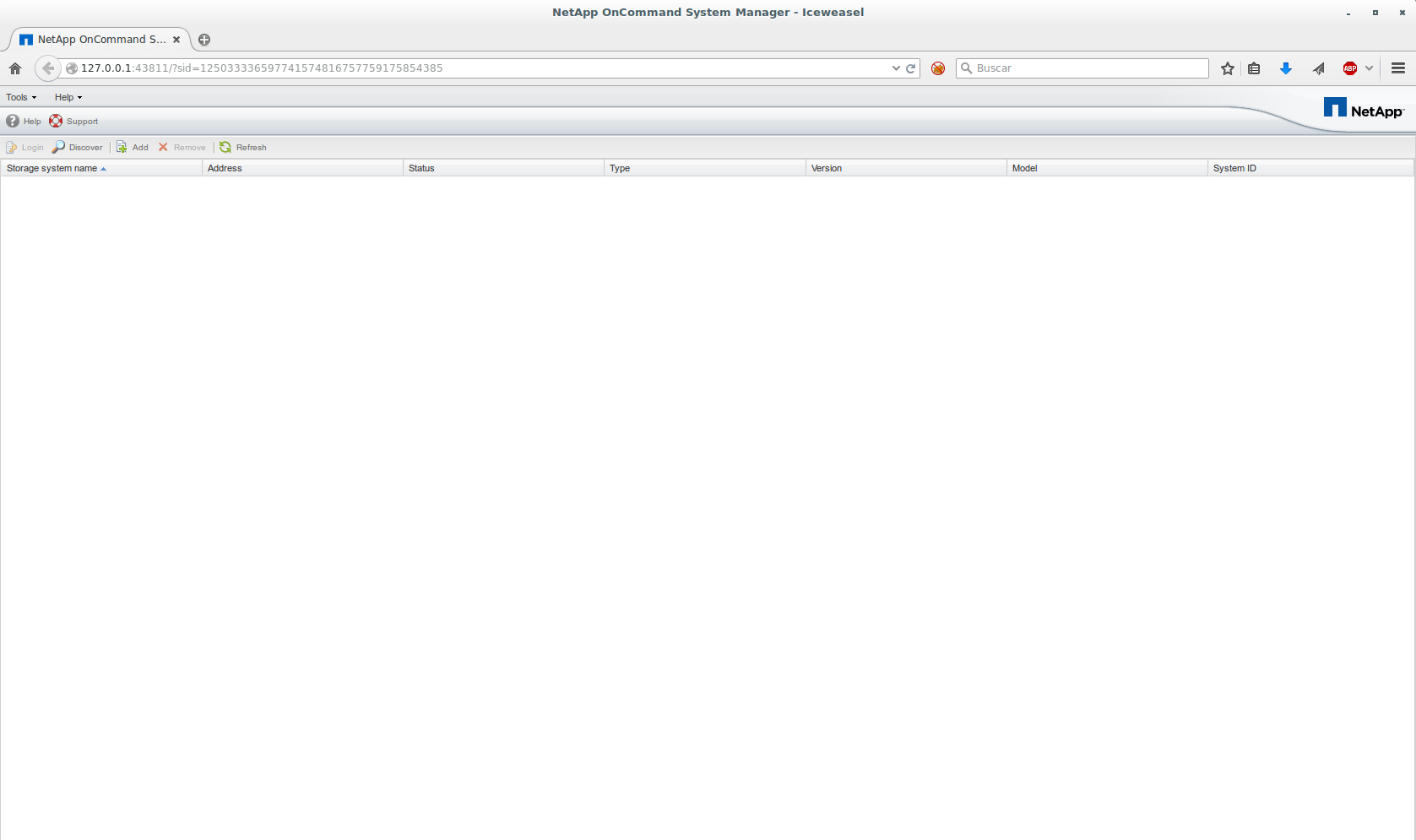
Task: Open a new browser tab
Action: point(204,40)
